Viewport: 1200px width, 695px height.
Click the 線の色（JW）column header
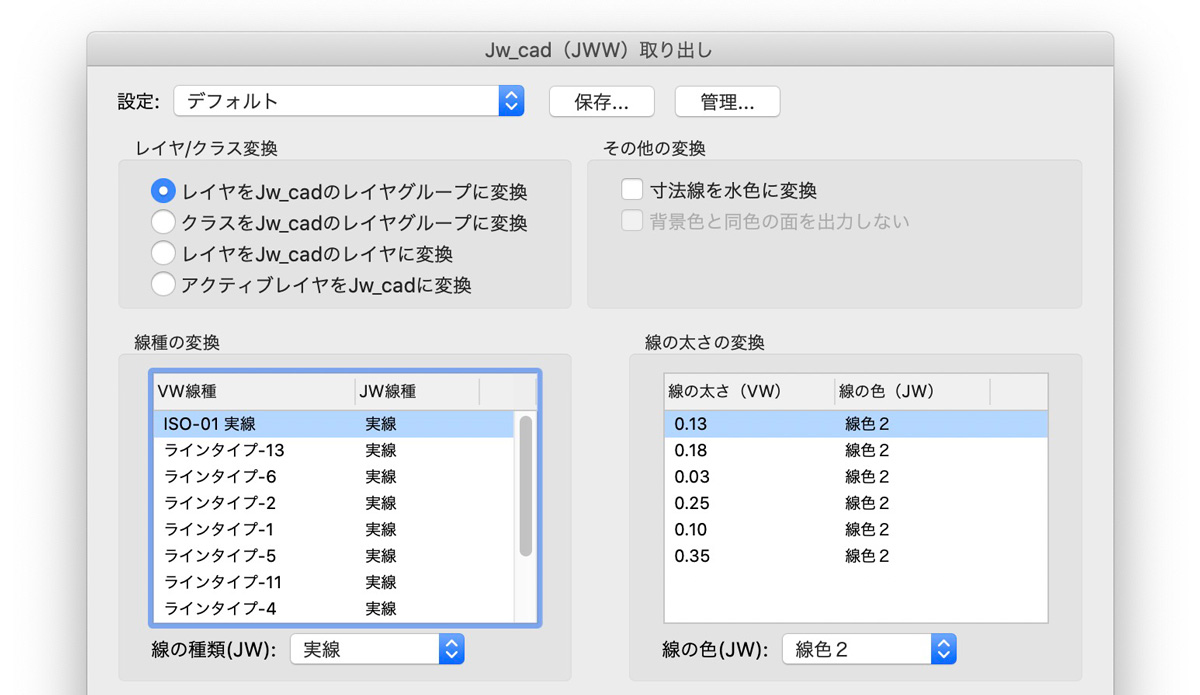pos(912,391)
